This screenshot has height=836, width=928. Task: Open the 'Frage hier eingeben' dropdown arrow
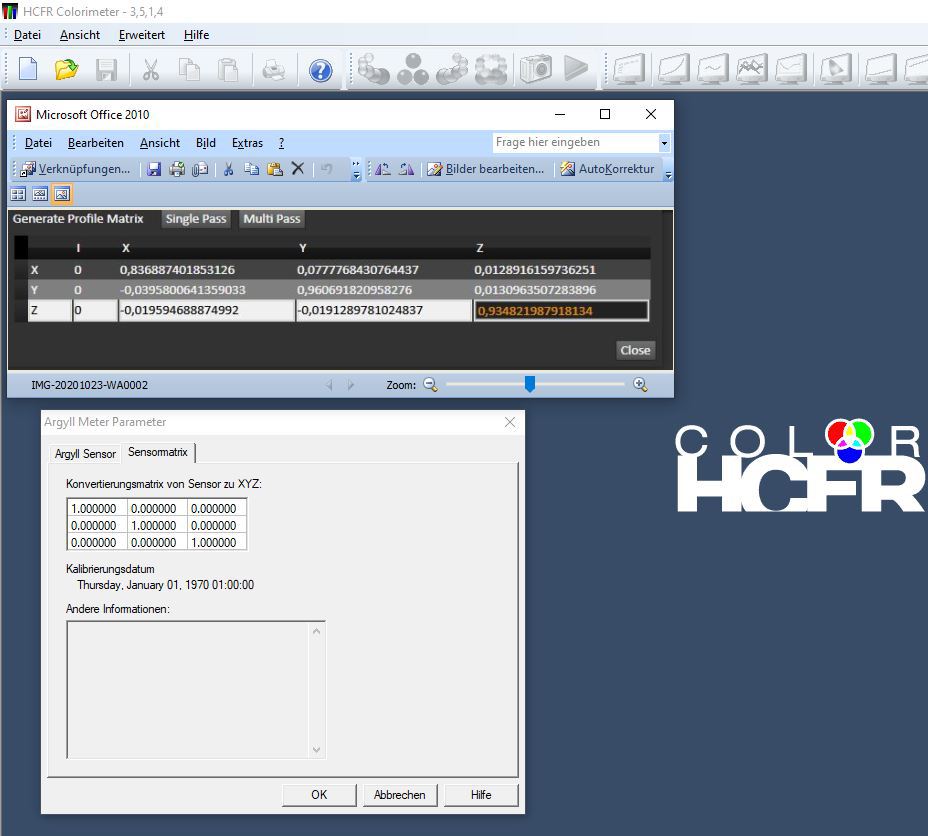point(663,143)
